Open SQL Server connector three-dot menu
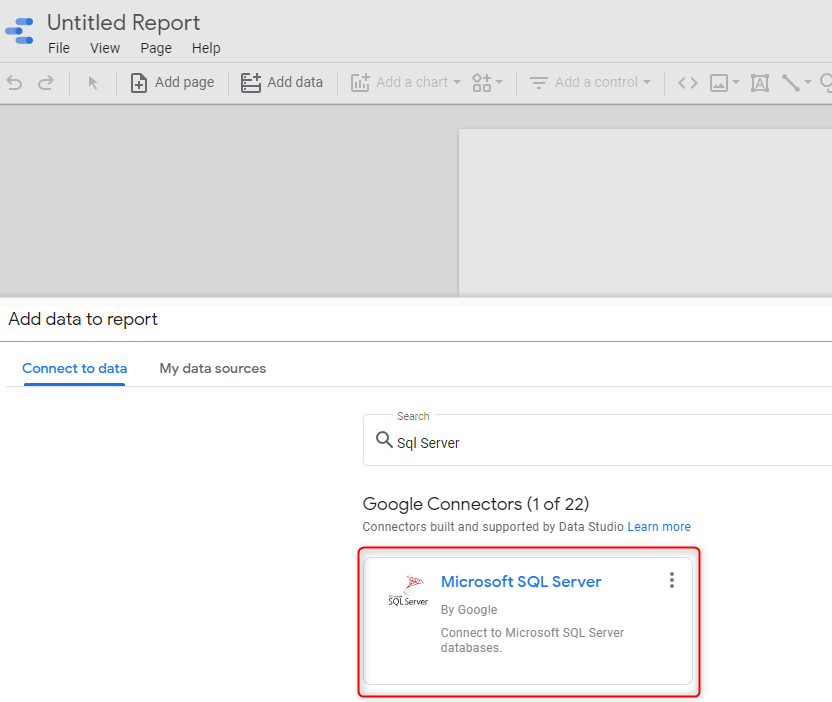Image resolution: width=832 pixels, height=702 pixels. click(x=672, y=580)
